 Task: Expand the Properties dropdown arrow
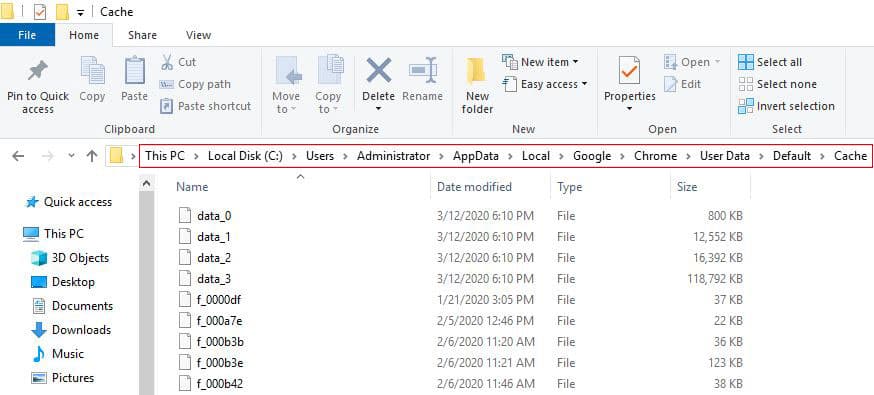[629, 109]
